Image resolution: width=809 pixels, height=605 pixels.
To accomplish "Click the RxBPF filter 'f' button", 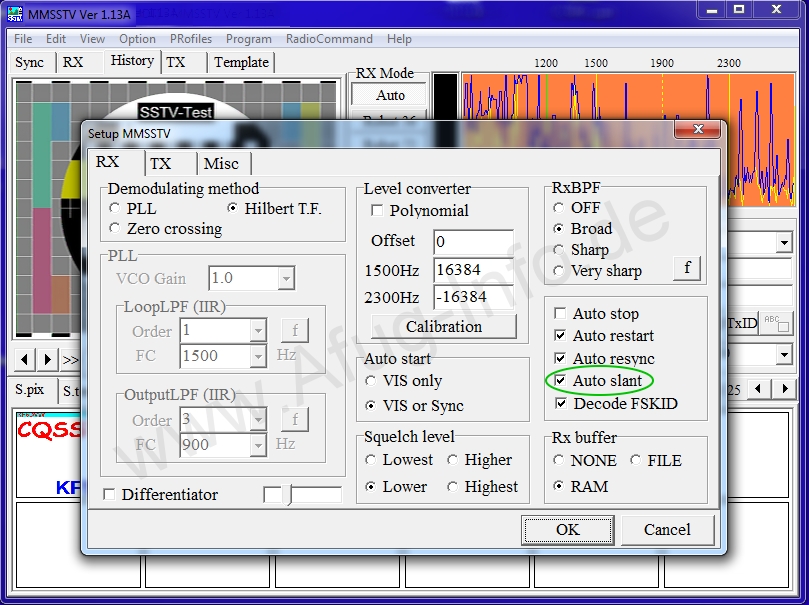I will [687, 268].
